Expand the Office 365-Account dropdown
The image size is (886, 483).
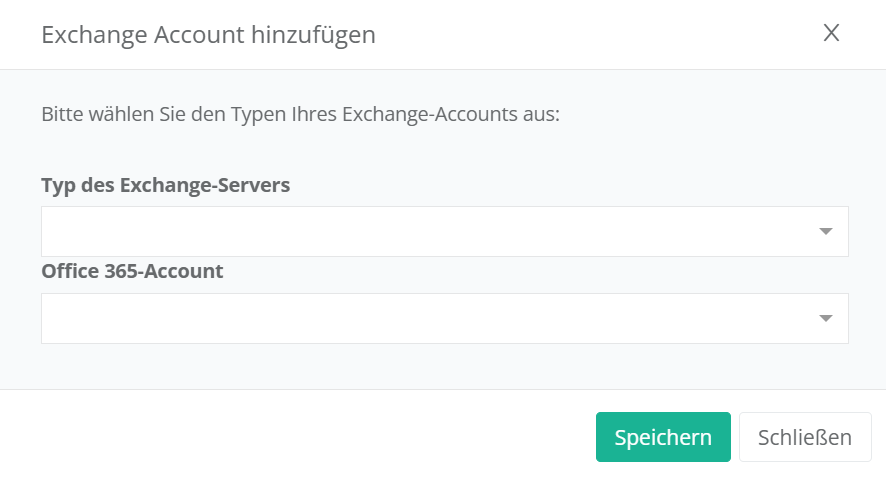pyautogui.click(x=444, y=318)
